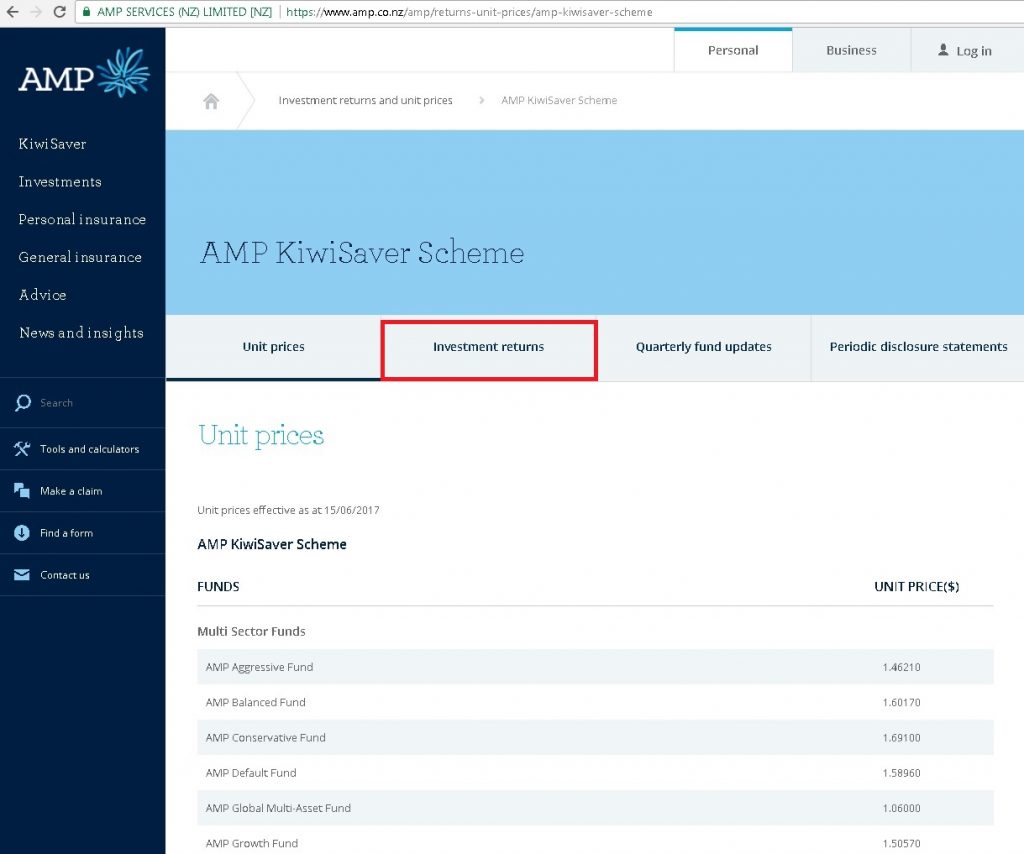Click the FUNDS column header
This screenshot has width=1024, height=854.
coord(218,586)
